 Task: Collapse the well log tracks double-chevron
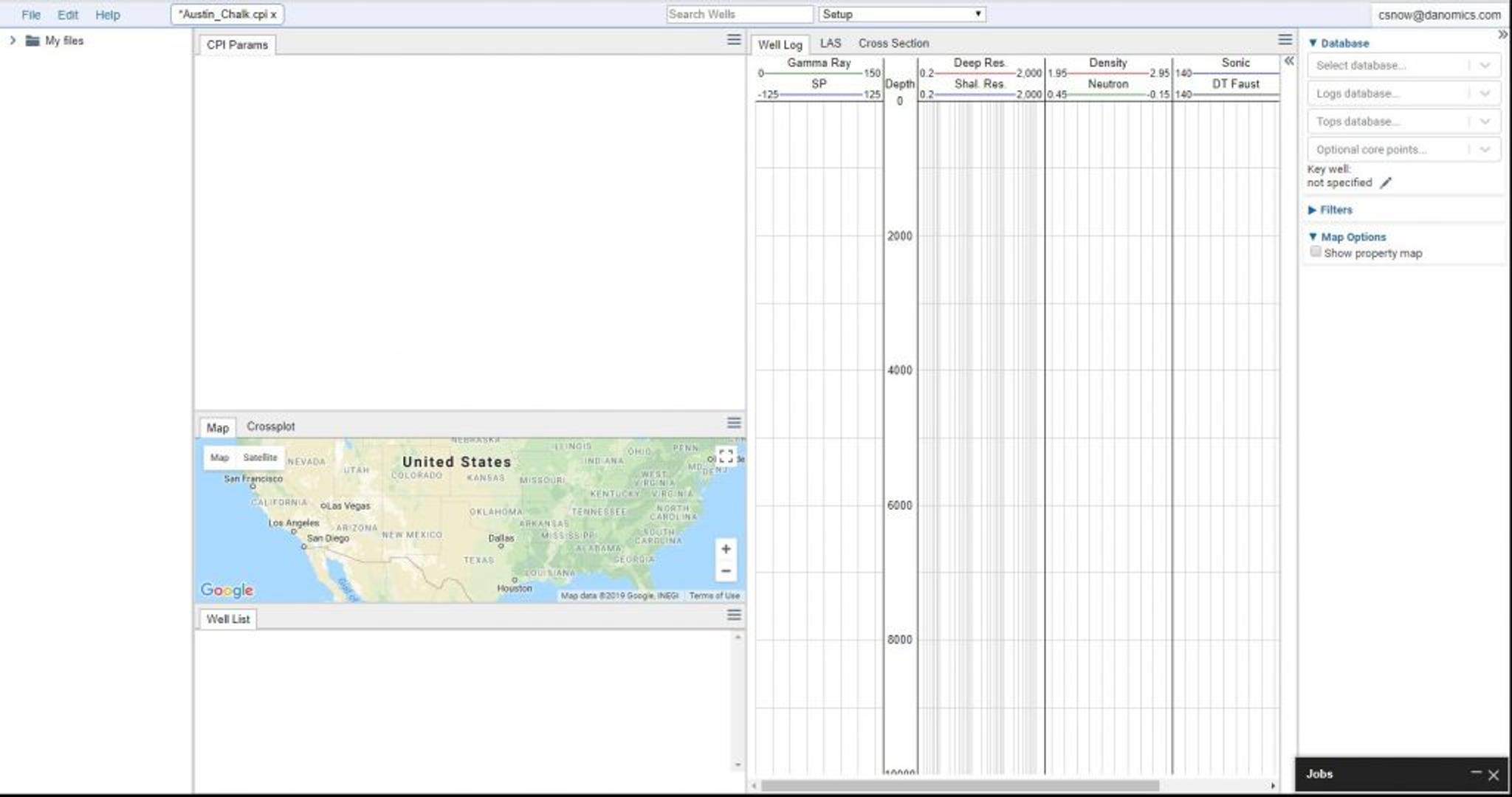pos(1289,61)
